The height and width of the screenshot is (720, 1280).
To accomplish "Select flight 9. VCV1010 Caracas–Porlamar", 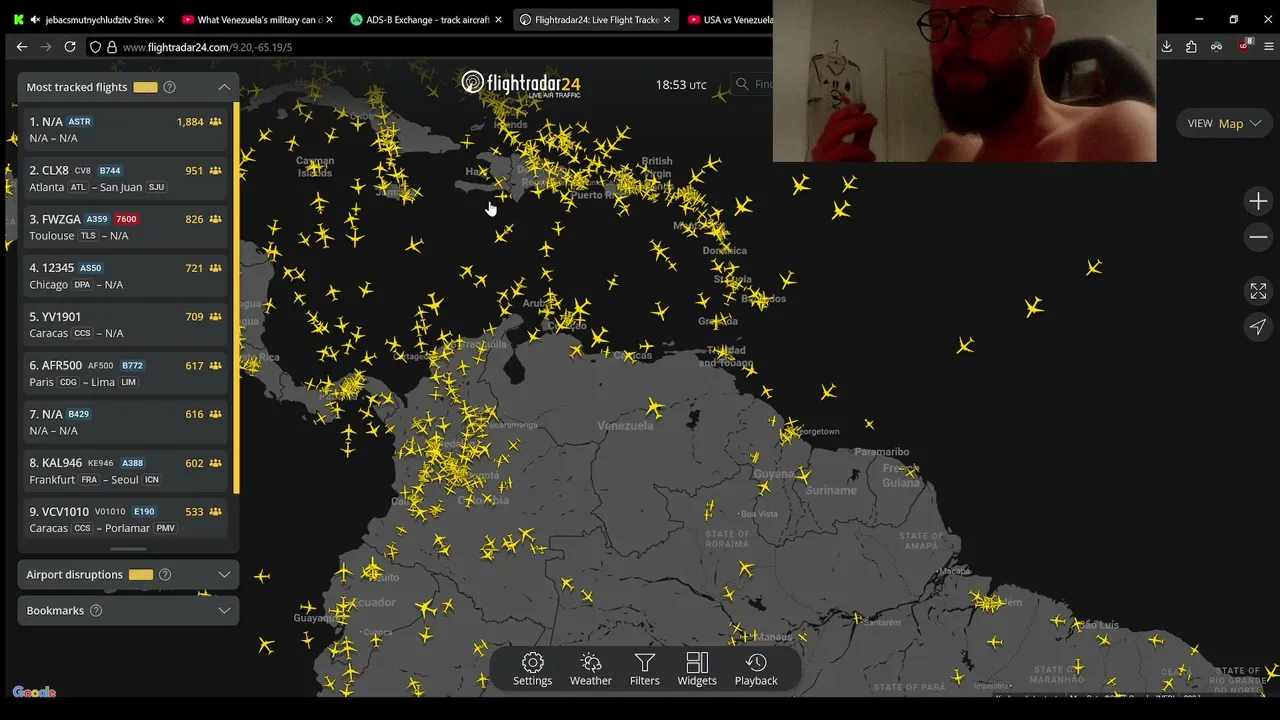I will (126, 519).
